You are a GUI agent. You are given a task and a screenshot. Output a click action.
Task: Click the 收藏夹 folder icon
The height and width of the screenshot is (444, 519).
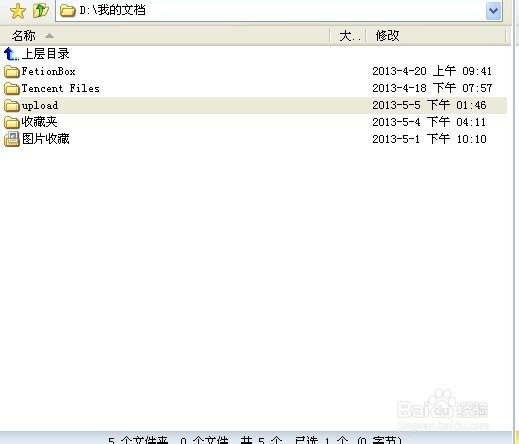pyautogui.click(x=12, y=122)
